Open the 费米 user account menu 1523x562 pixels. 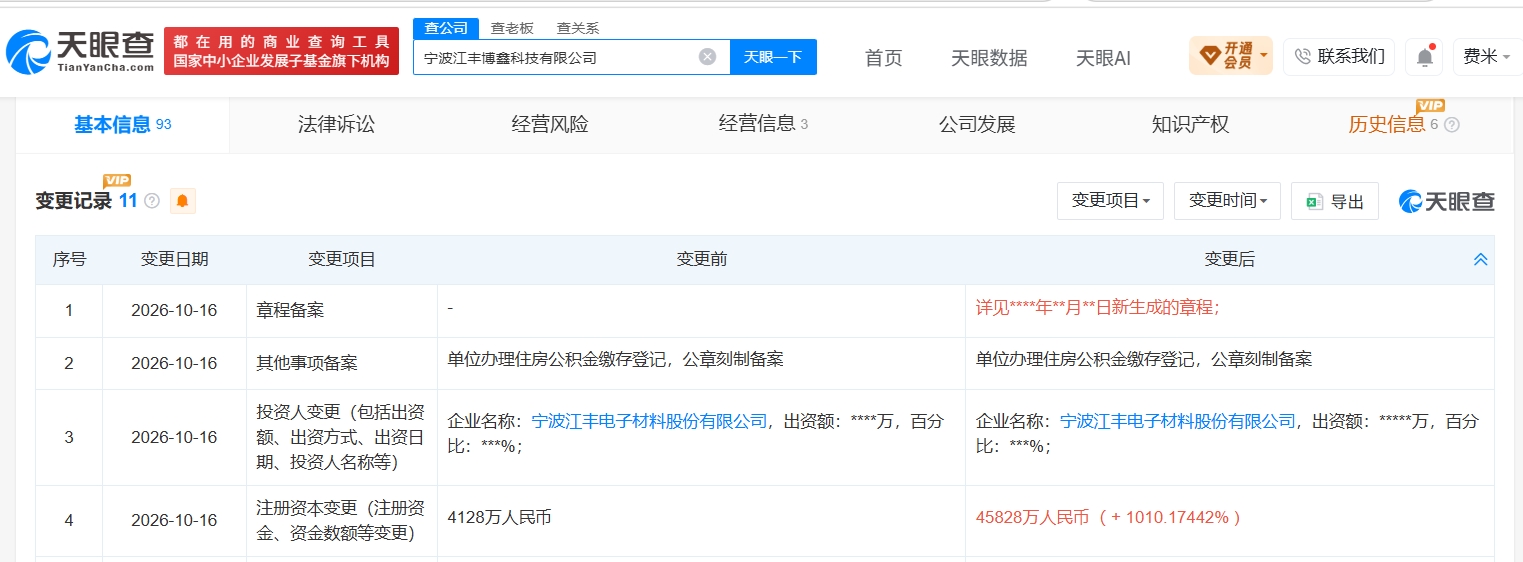pyautogui.click(x=1486, y=56)
